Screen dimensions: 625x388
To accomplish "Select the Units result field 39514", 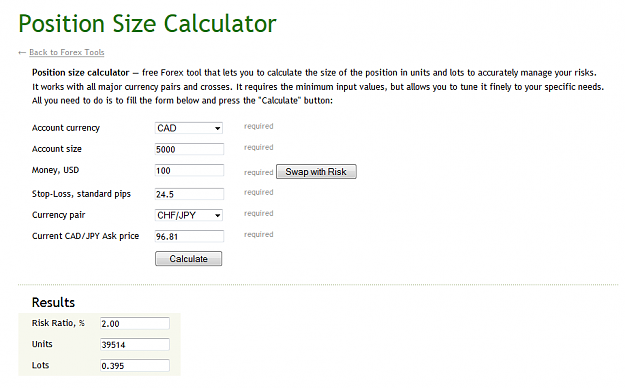I will [x=135, y=345].
